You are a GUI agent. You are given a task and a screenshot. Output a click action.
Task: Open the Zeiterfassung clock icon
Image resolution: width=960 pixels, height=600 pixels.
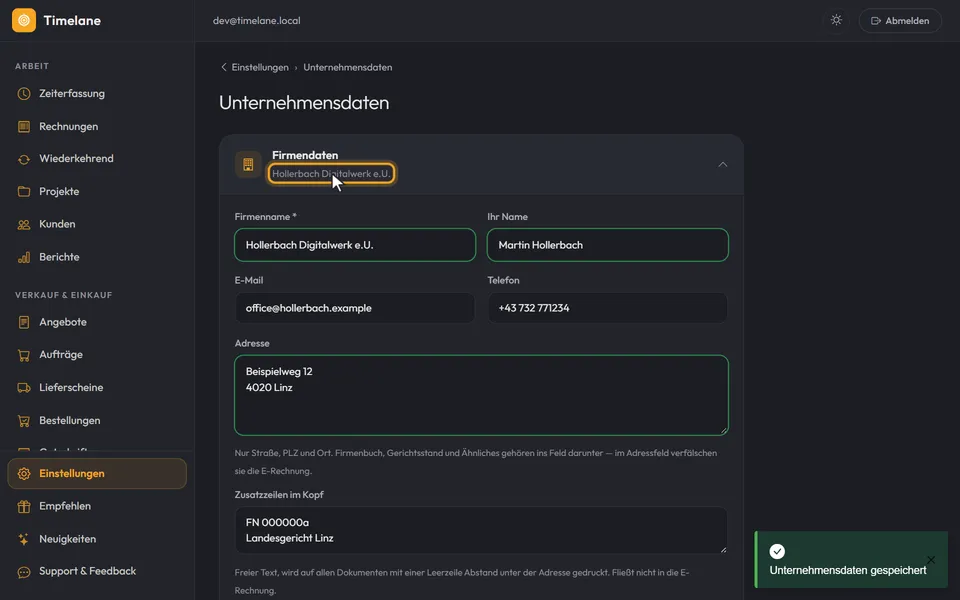click(x=24, y=94)
